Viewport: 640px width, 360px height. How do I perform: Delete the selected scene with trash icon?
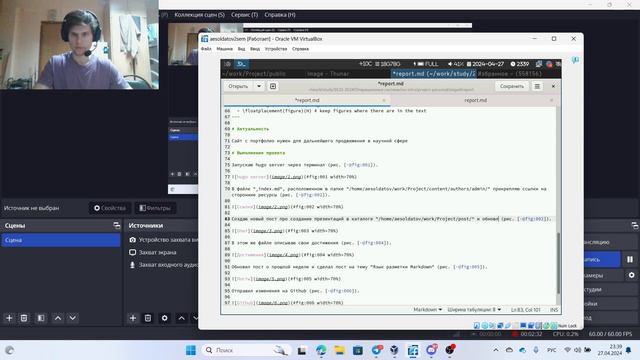[x=24, y=318]
